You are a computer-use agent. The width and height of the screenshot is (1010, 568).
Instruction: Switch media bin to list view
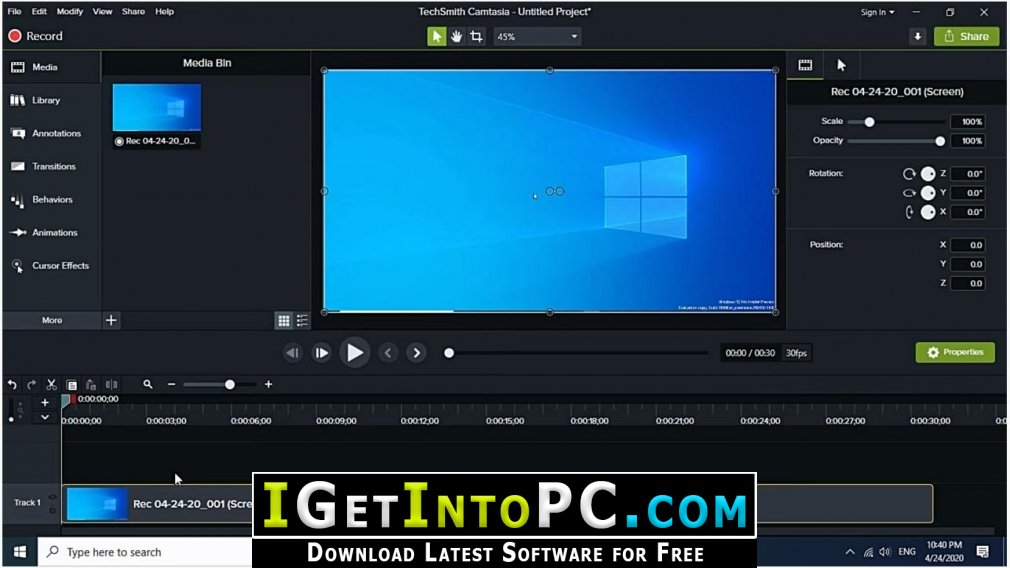302,320
